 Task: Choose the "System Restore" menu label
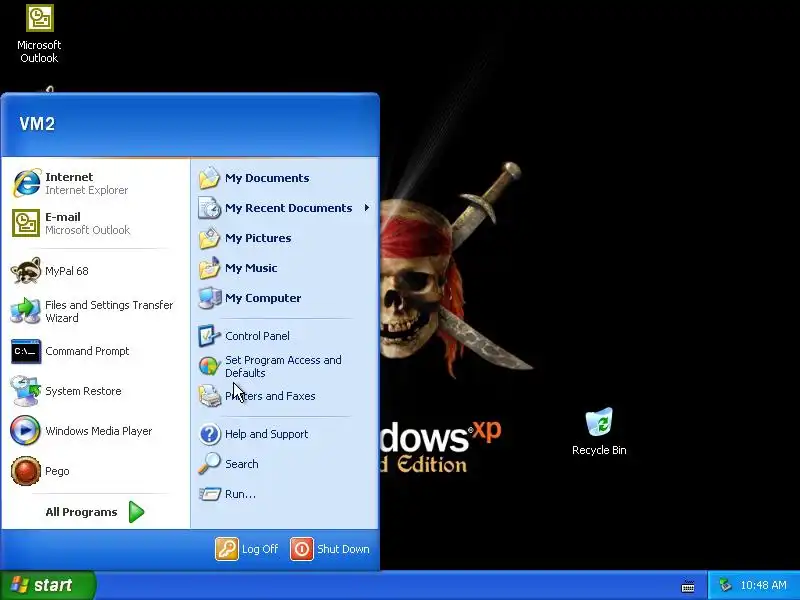pyautogui.click(x=84, y=391)
